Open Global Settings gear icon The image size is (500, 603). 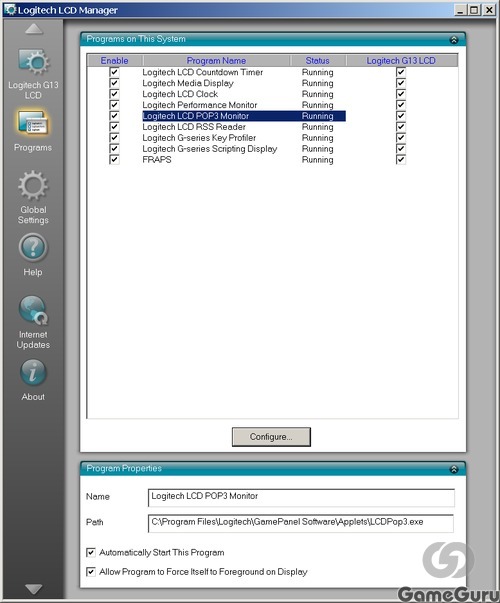[x=33, y=186]
